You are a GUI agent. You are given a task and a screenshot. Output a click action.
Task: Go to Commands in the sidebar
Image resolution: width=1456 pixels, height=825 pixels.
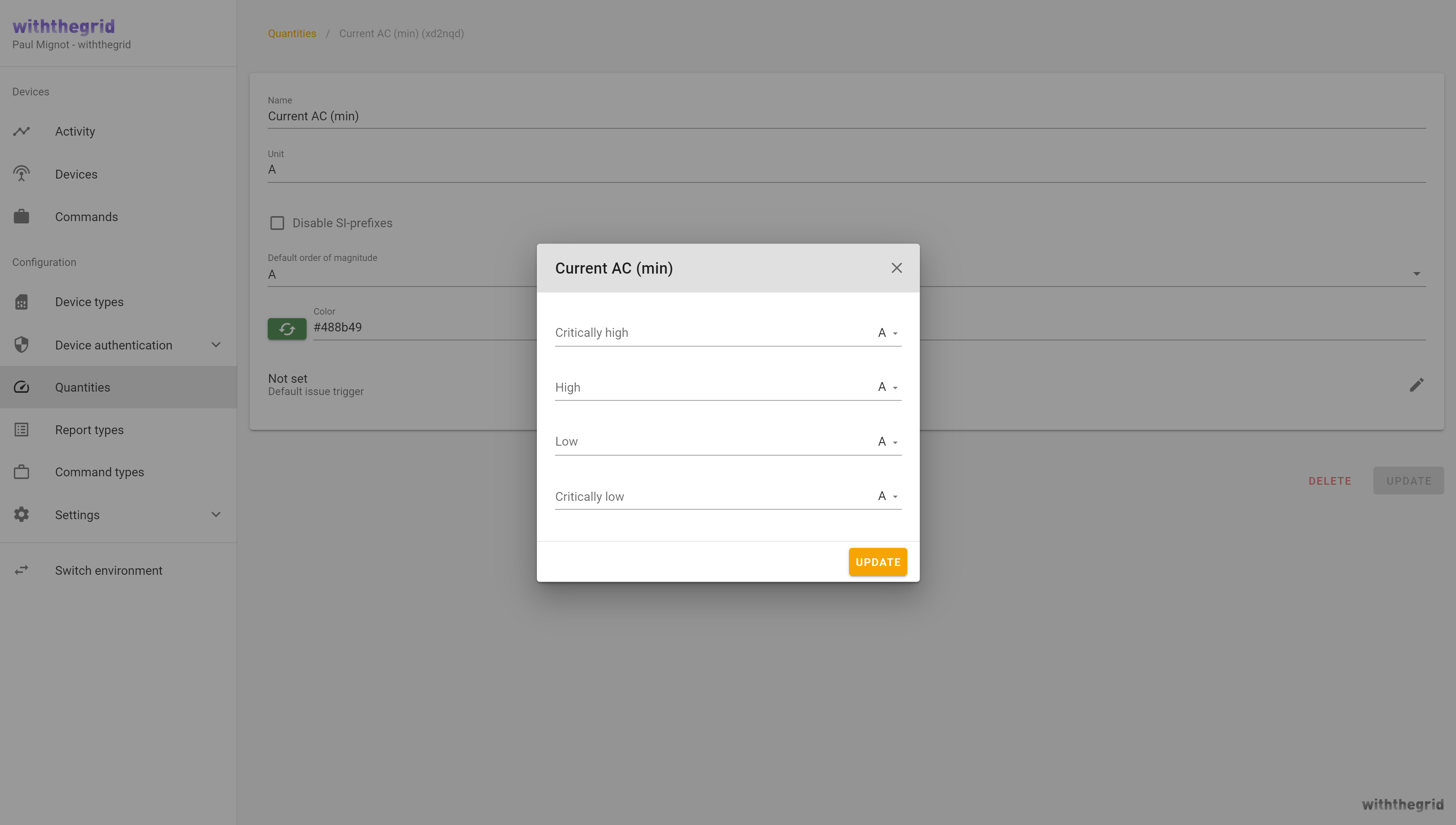click(x=86, y=217)
